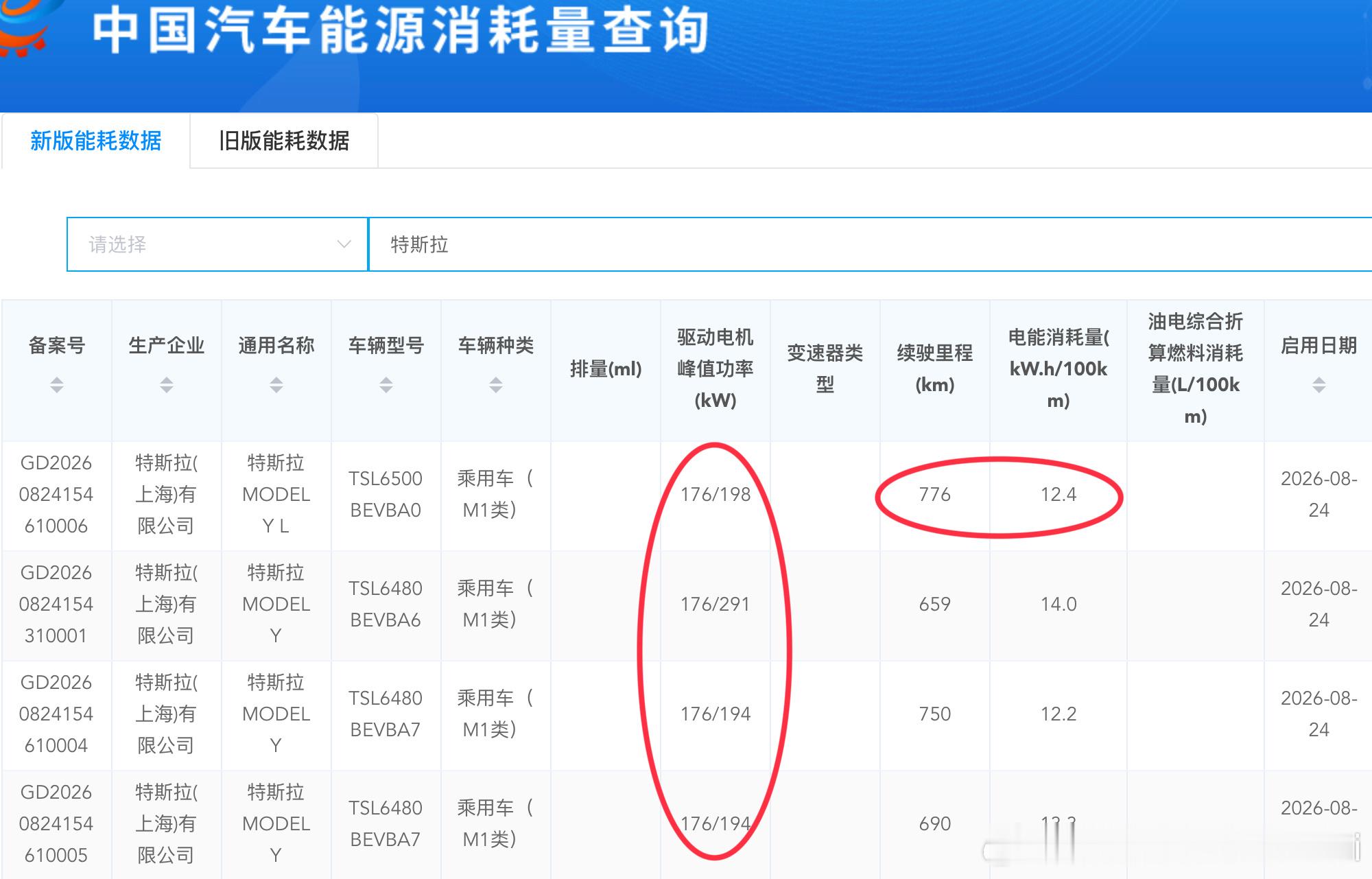Click the 油电综合折算燃料消耗量 column header
This screenshot has width=1372, height=879.
click(1196, 369)
